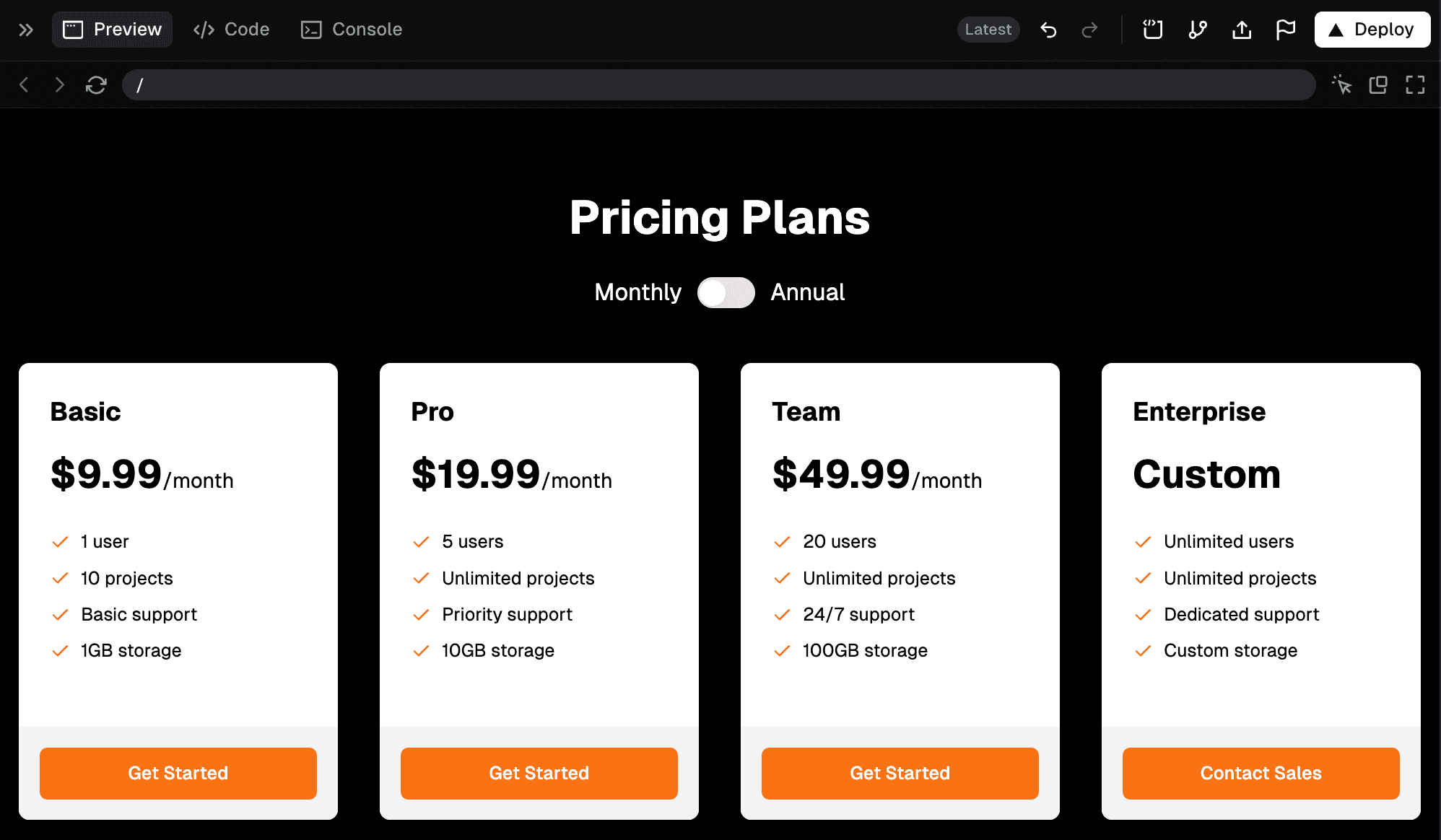Click the undo arrow icon
1441x840 pixels.
pyautogui.click(x=1048, y=30)
